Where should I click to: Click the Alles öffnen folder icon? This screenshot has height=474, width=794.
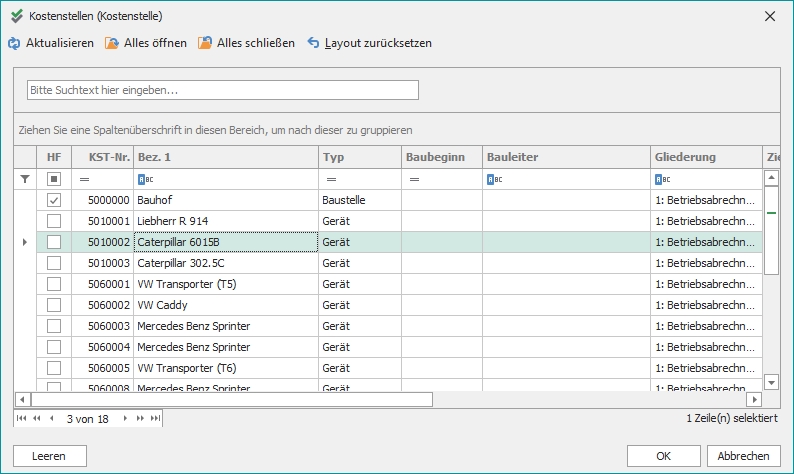pyautogui.click(x=112, y=43)
